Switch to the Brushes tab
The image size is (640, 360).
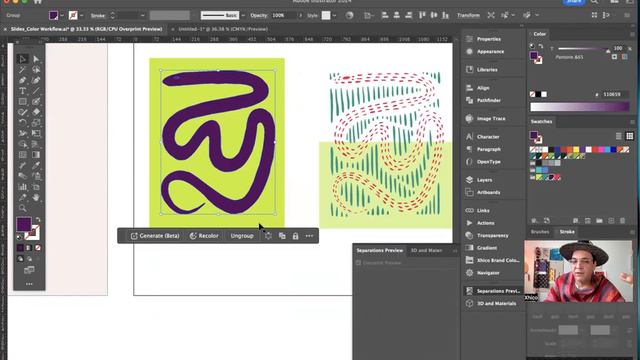point(540,232)
